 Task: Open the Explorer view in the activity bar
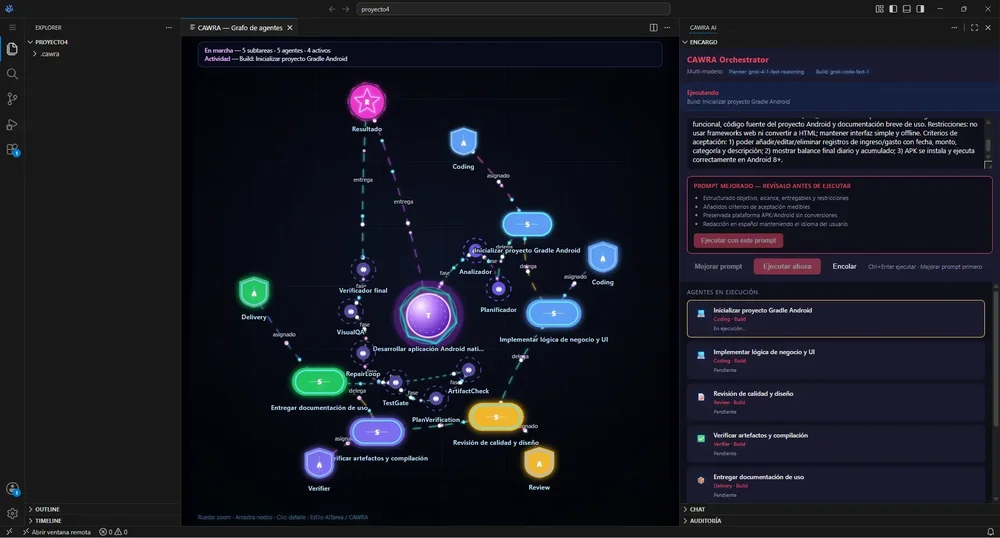[x=12, y=49]
